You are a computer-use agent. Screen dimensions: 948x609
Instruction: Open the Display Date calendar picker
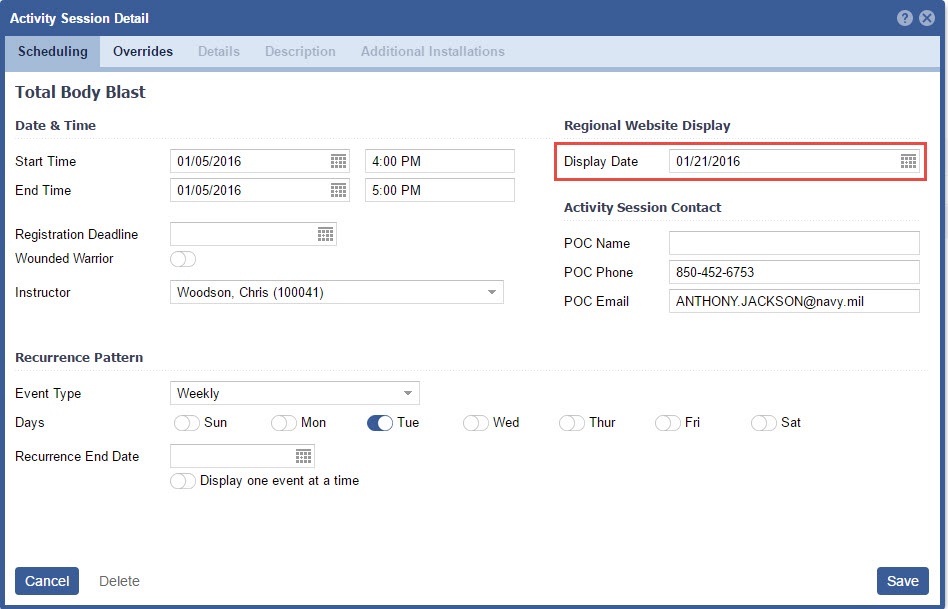click(908, 161)
